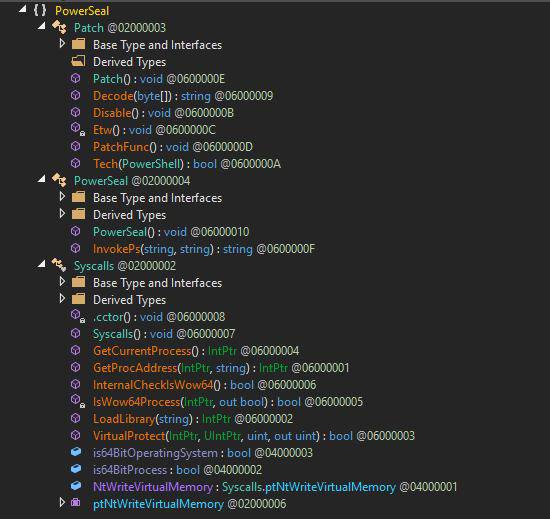The image size is (550, 519).
Task: Open .cctor() : void static constructor
Action: pyautogui.click(x=159, y=317)
